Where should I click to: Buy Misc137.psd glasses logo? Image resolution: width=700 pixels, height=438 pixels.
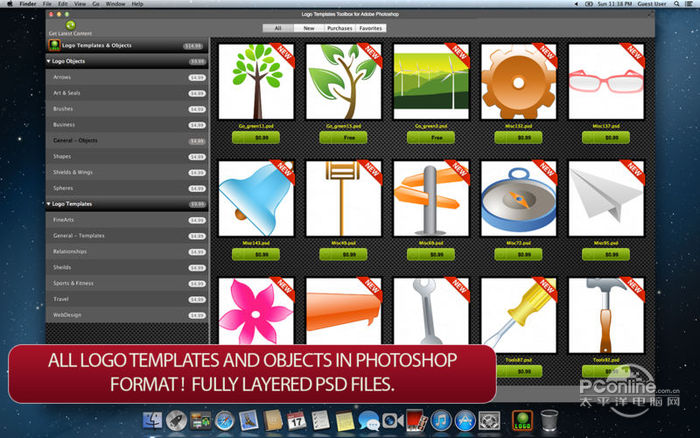coord(606,138)
